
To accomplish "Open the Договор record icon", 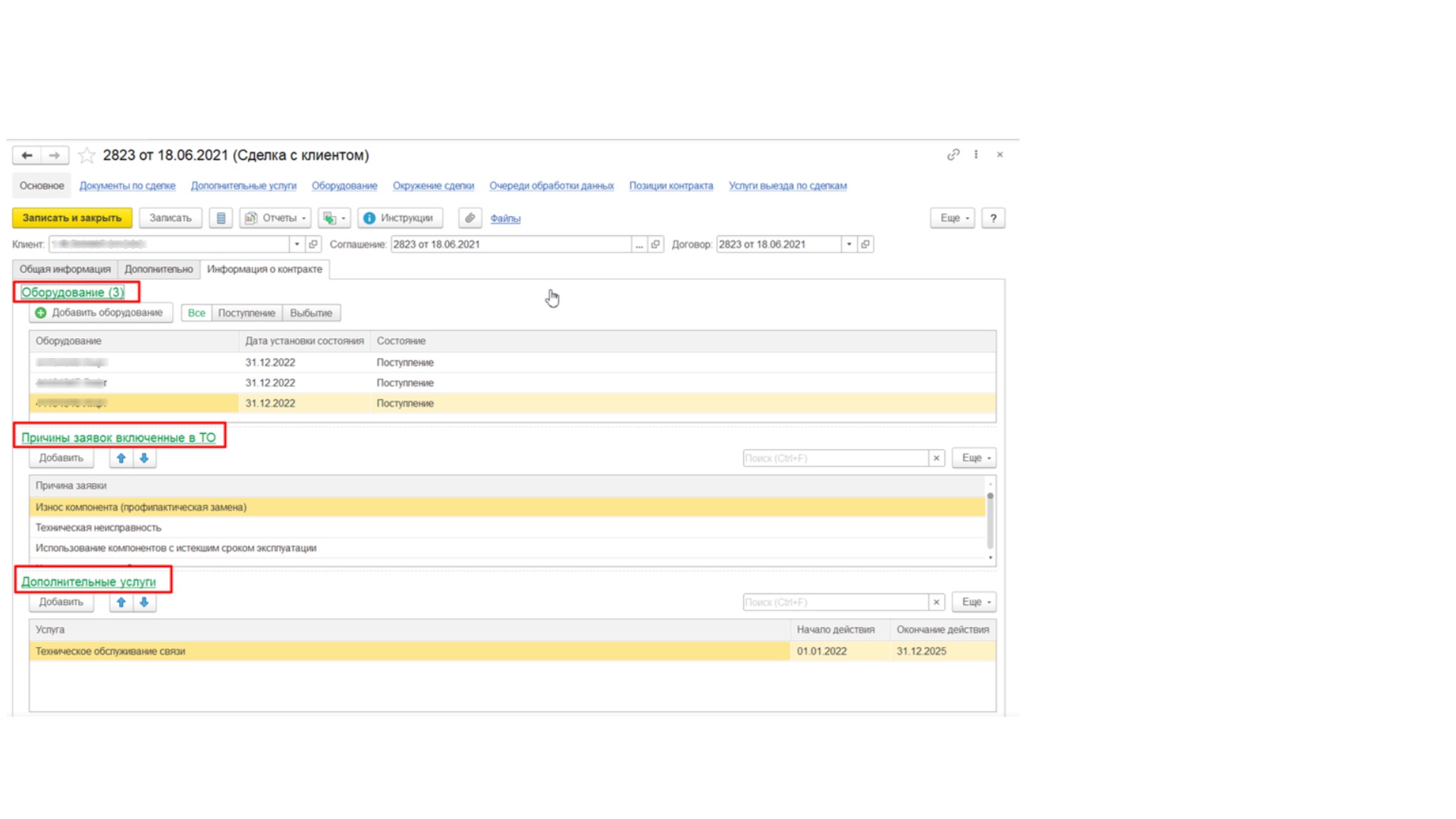I will pyautogui.click(x=865, y=244).
